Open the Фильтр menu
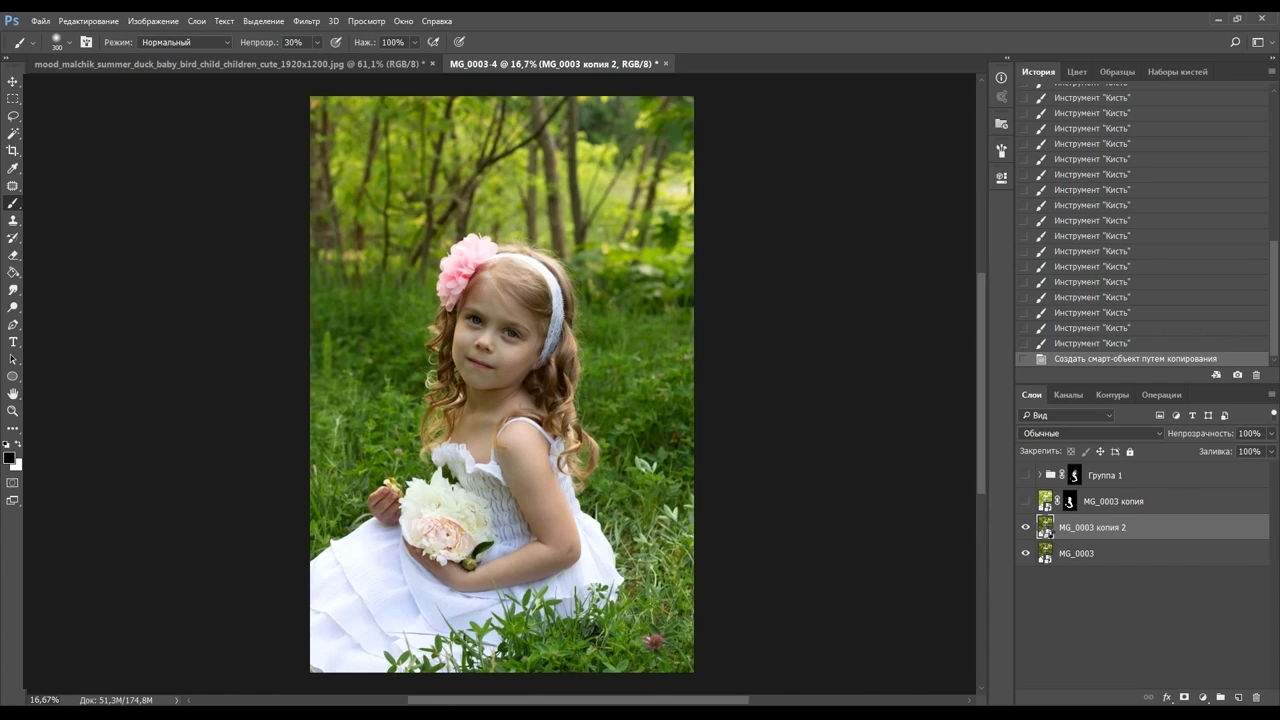1280x720 pixels. [x=306, y=21]
